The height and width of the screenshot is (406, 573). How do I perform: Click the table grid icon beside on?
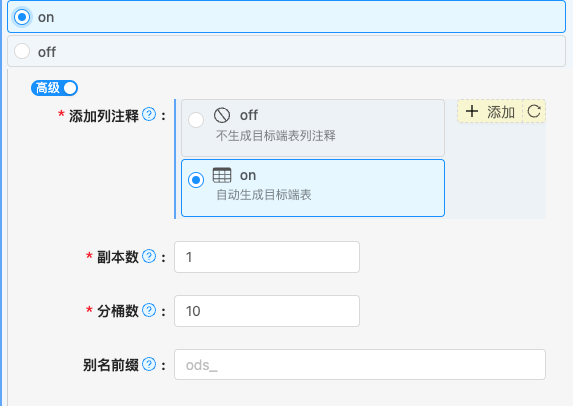click(222, 175)
